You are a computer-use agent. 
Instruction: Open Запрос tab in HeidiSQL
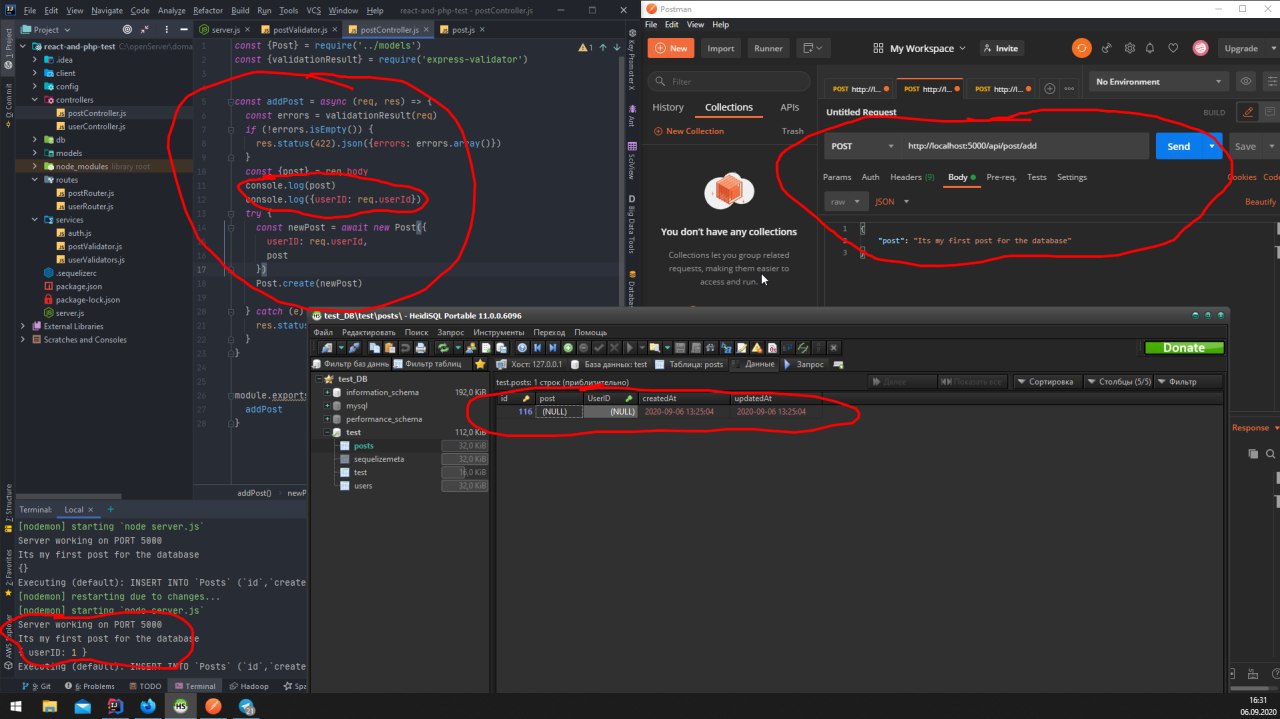click(x=804, y=364)
